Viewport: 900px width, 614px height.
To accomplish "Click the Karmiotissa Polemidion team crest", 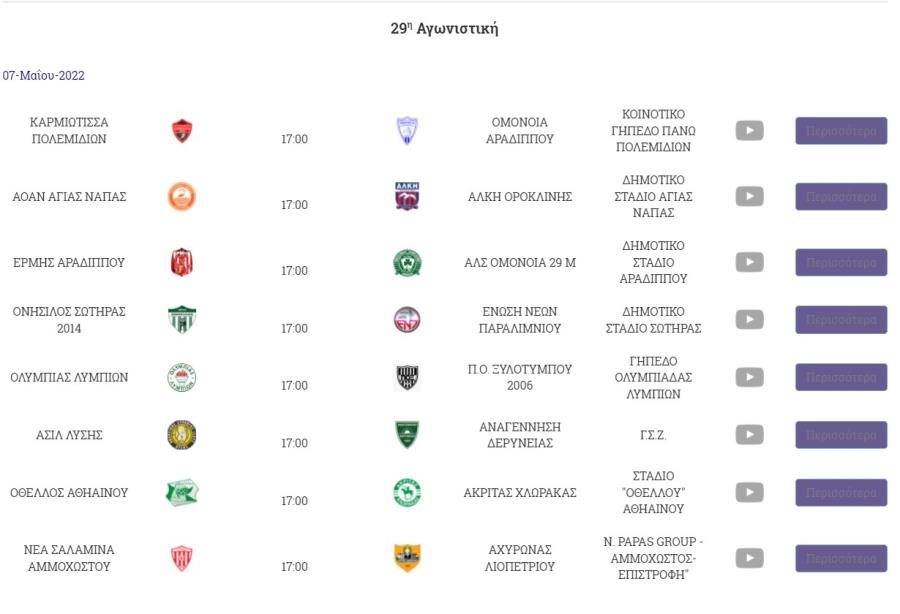I will (182, 131).
